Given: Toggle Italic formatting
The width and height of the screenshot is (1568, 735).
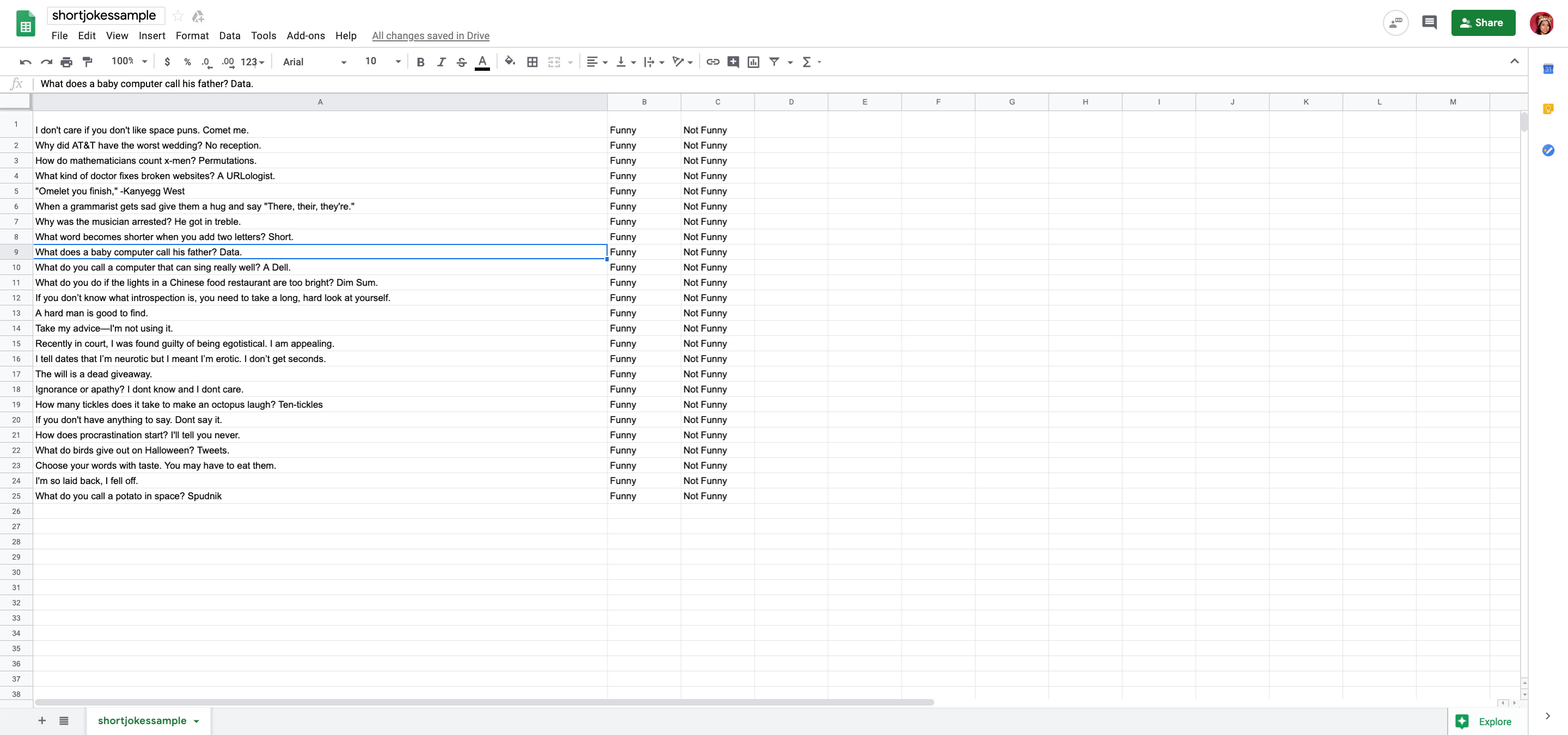Looking at the screenshot, I should 442,62.
